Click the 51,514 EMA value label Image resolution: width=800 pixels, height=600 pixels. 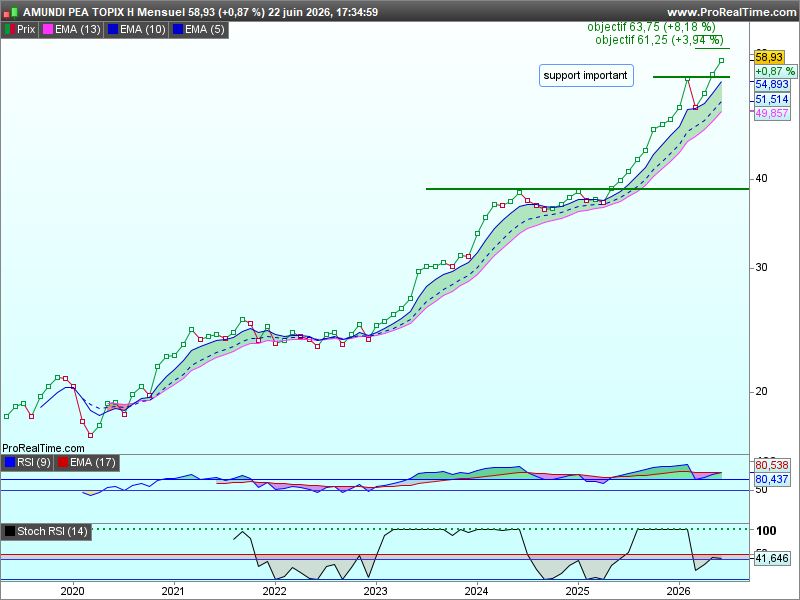tap(772, 99)
